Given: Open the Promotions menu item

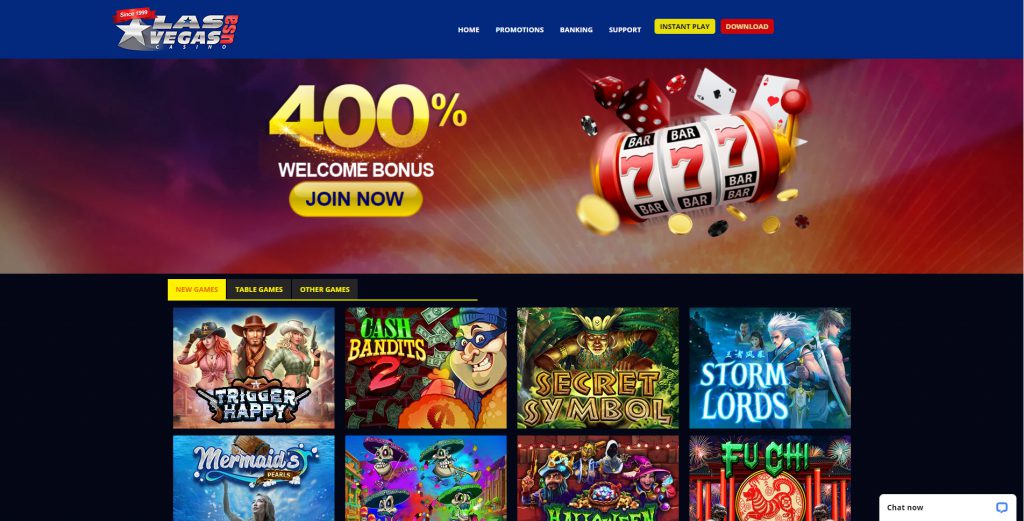Looking at the screenshot, I should pos(519,30).
